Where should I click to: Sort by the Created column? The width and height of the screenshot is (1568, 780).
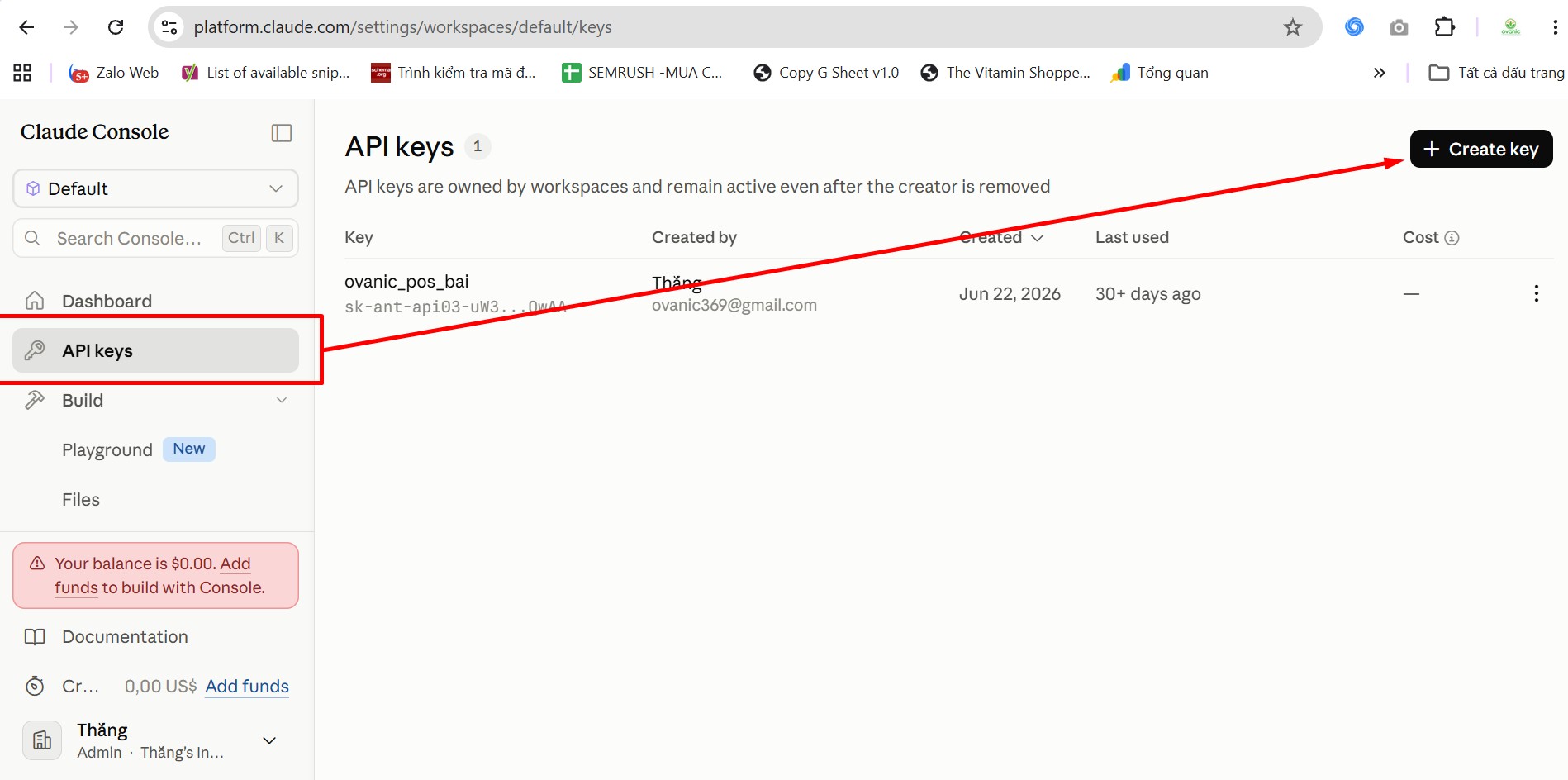(1001, 238)
